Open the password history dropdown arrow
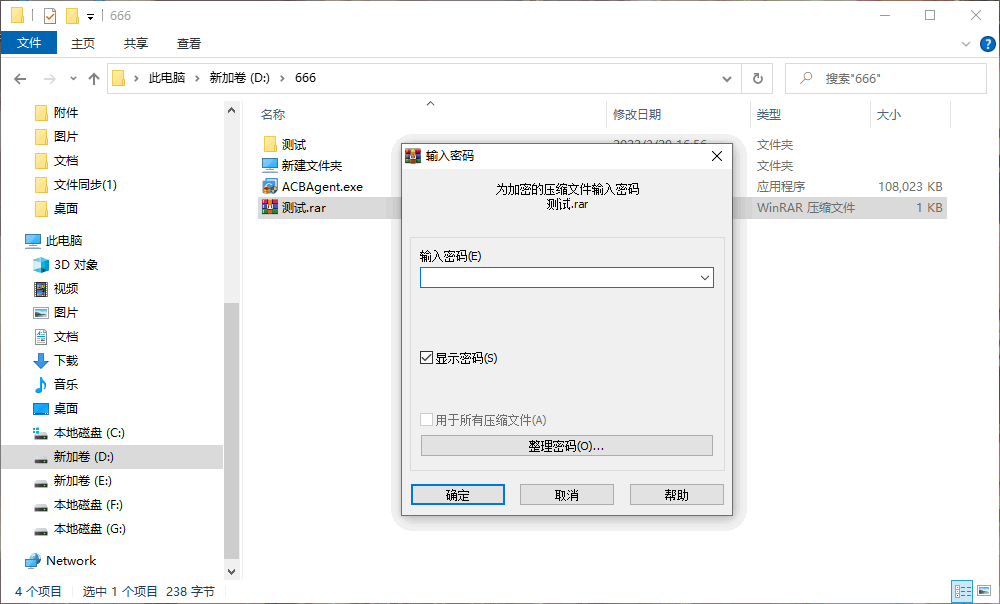The height and width of the screenshot is (604, 1000). [x=705, y=277]
